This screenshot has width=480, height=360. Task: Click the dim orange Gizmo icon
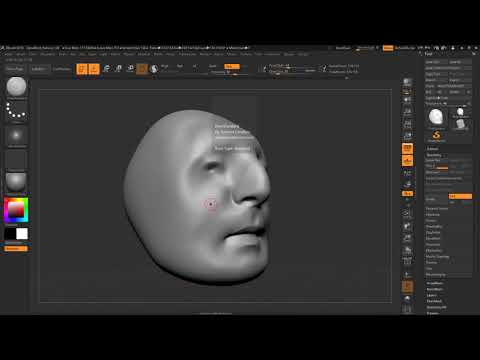pos(142,69)
